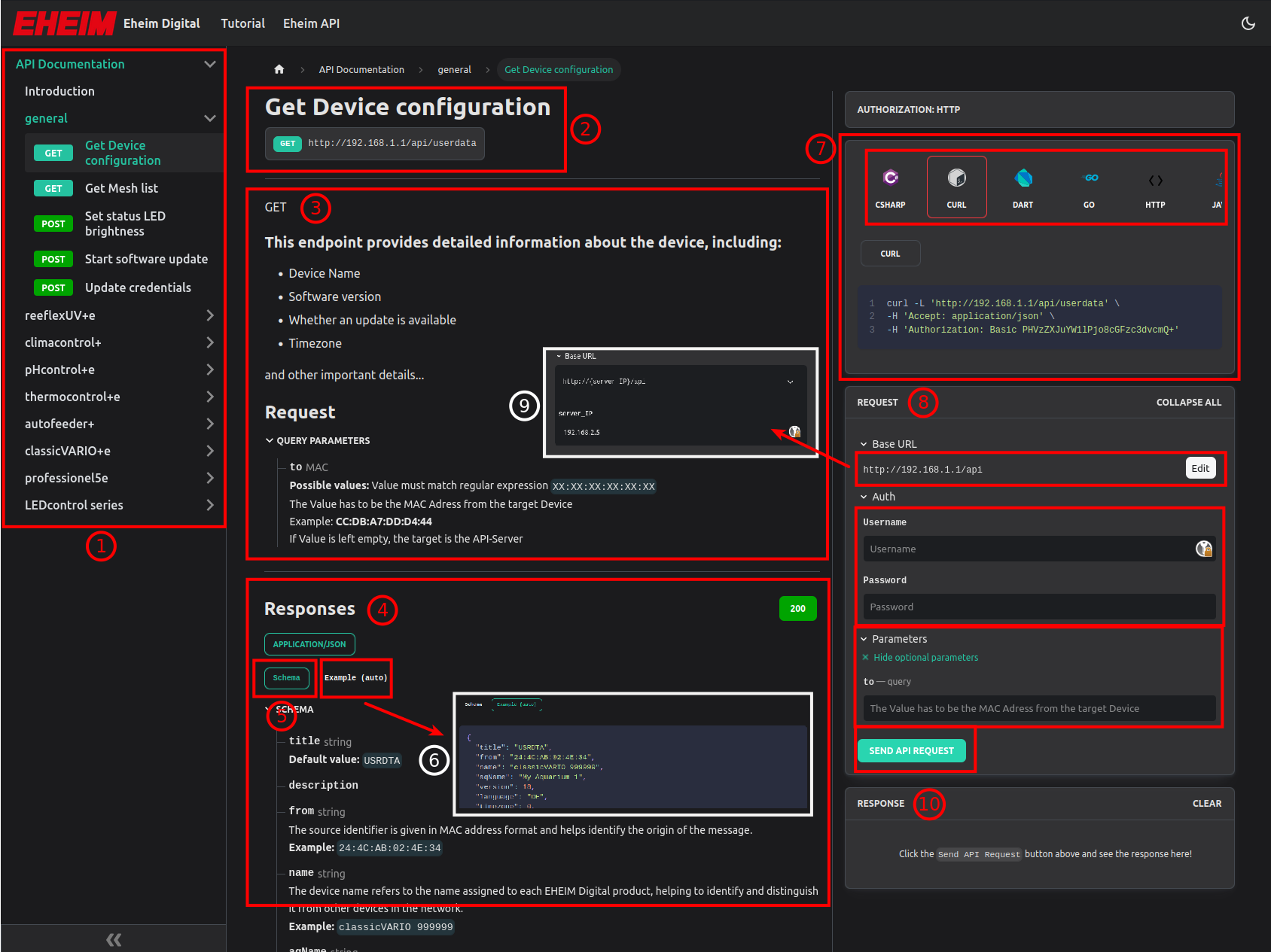Open Eheim API nav item
1271x952 pixels.
pos(311,23)
